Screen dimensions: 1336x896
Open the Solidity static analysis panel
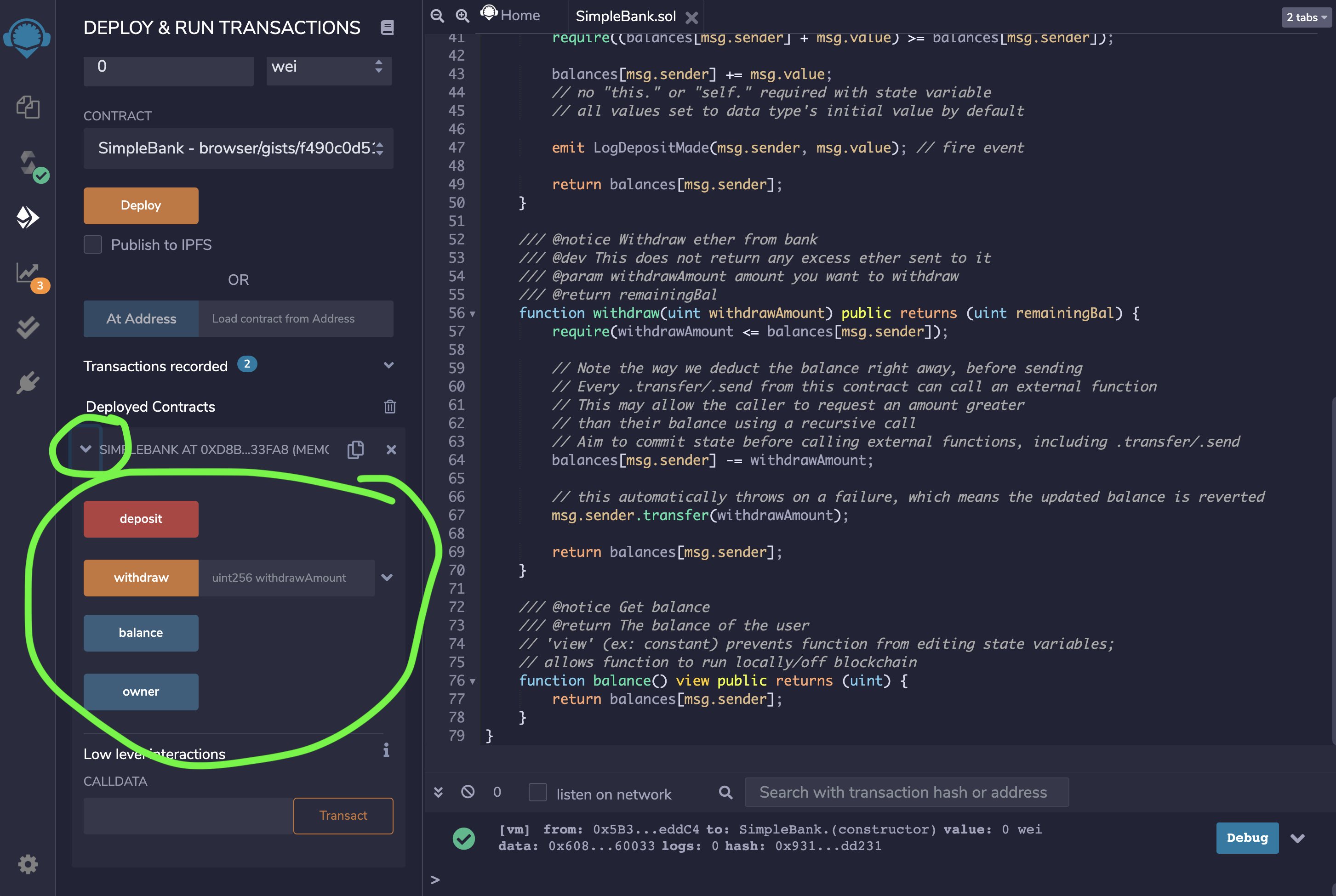click(x=27, y=274)
